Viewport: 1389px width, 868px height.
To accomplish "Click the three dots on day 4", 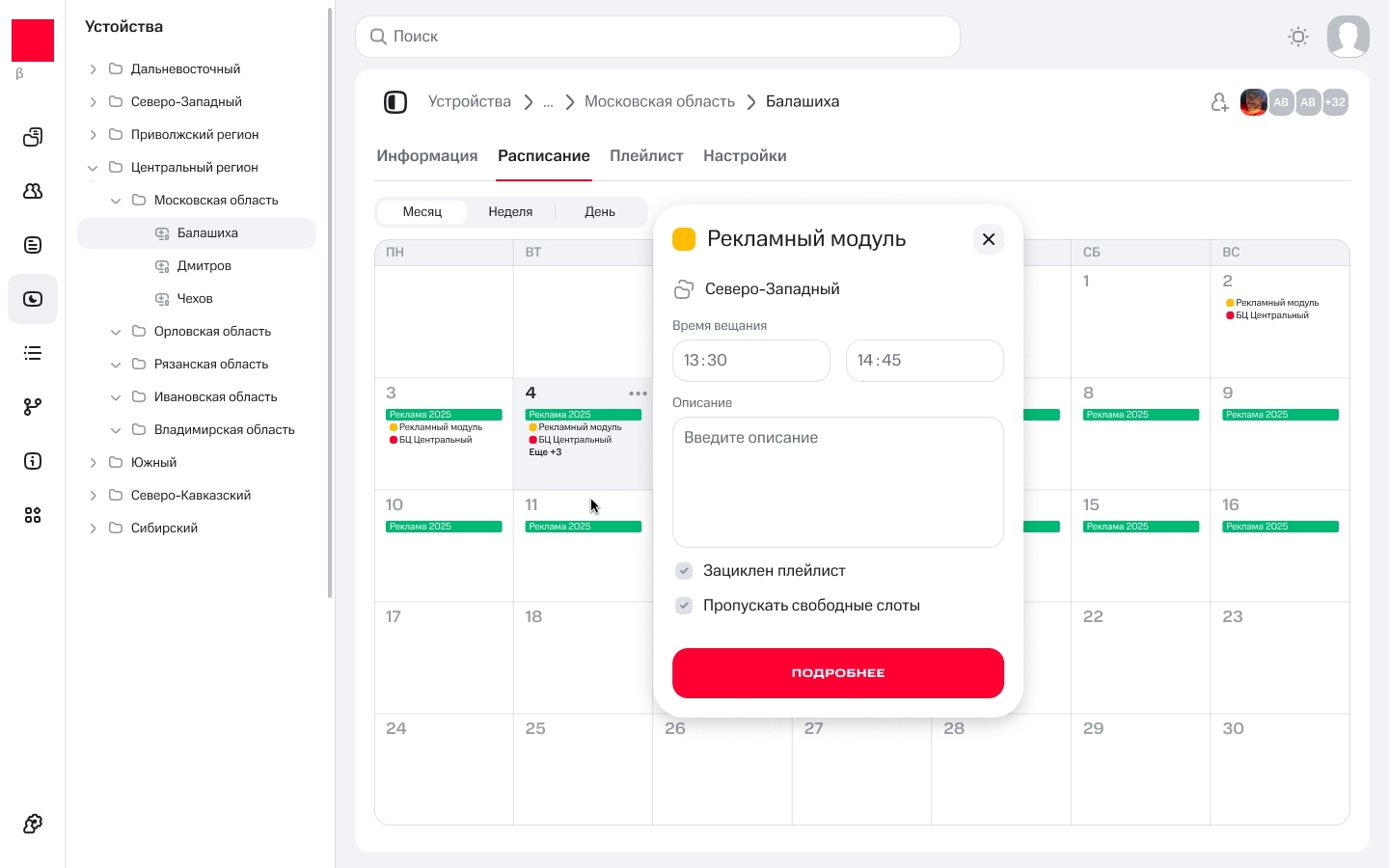I will [x=638, y=393].
